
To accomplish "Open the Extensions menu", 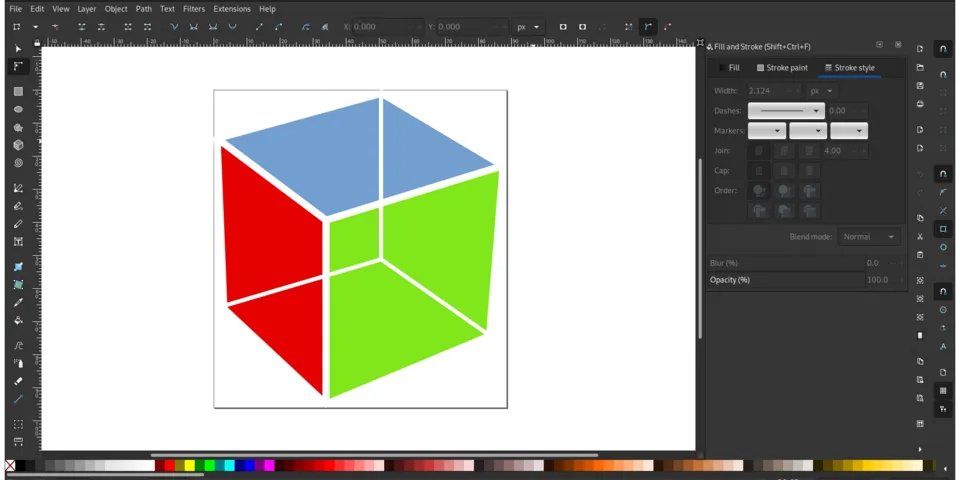I will (232, 9).
